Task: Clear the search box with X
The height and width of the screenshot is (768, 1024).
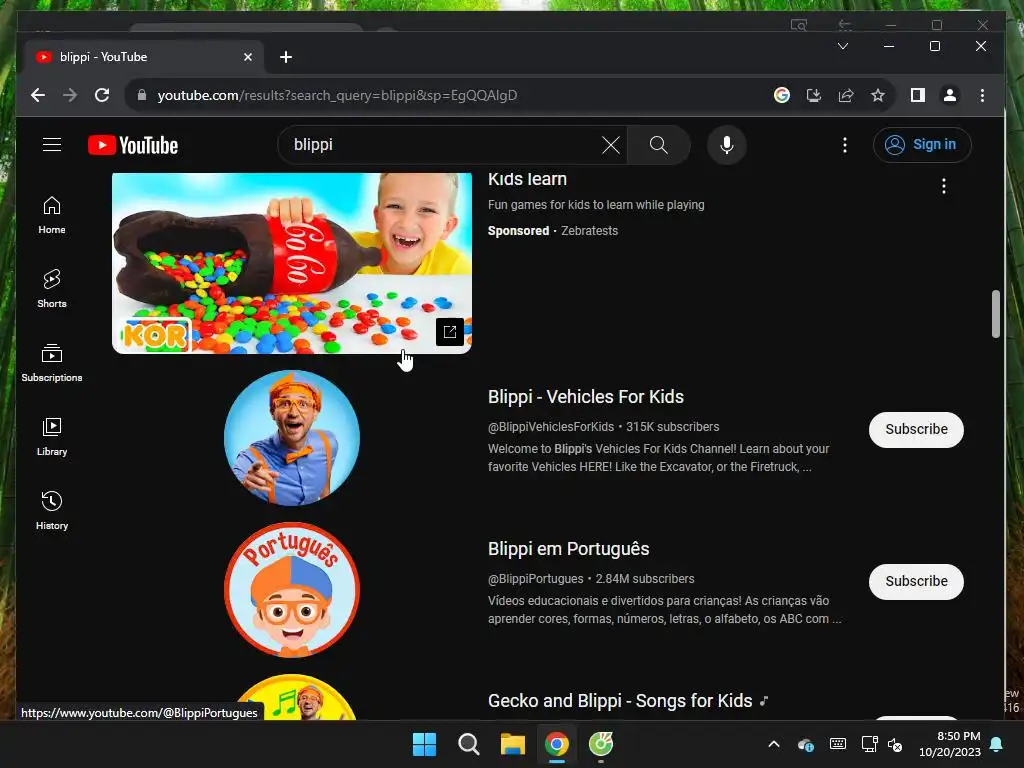Action: click(x=611, y=145)
